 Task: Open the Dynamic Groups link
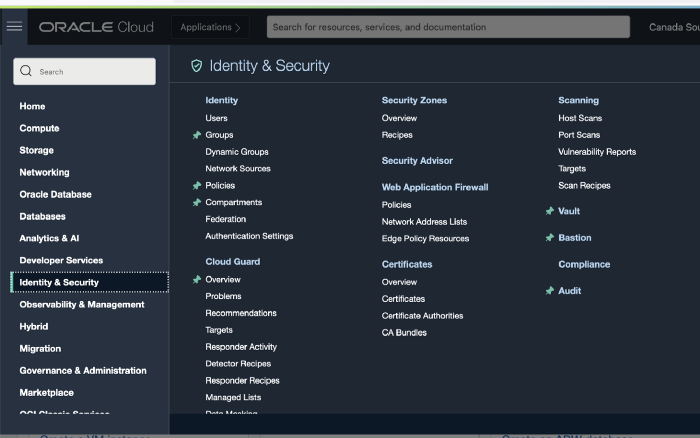[x=237, y=152]
